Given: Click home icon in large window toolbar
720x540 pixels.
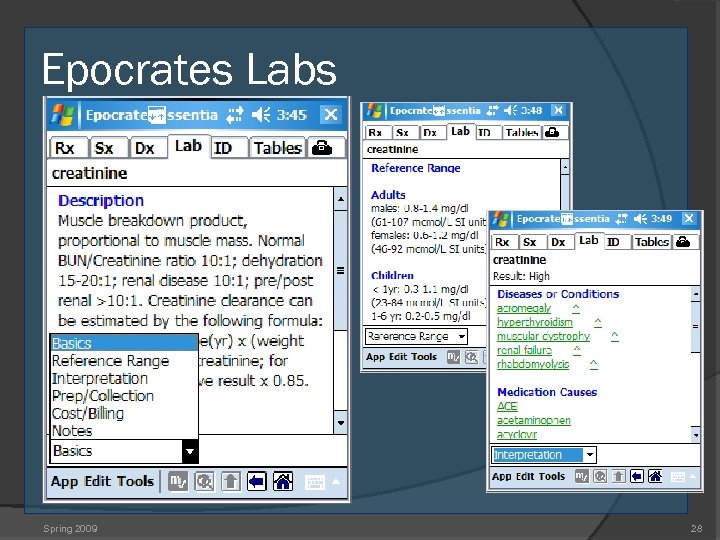Looking at the screenshot, I should click(283, 482).
